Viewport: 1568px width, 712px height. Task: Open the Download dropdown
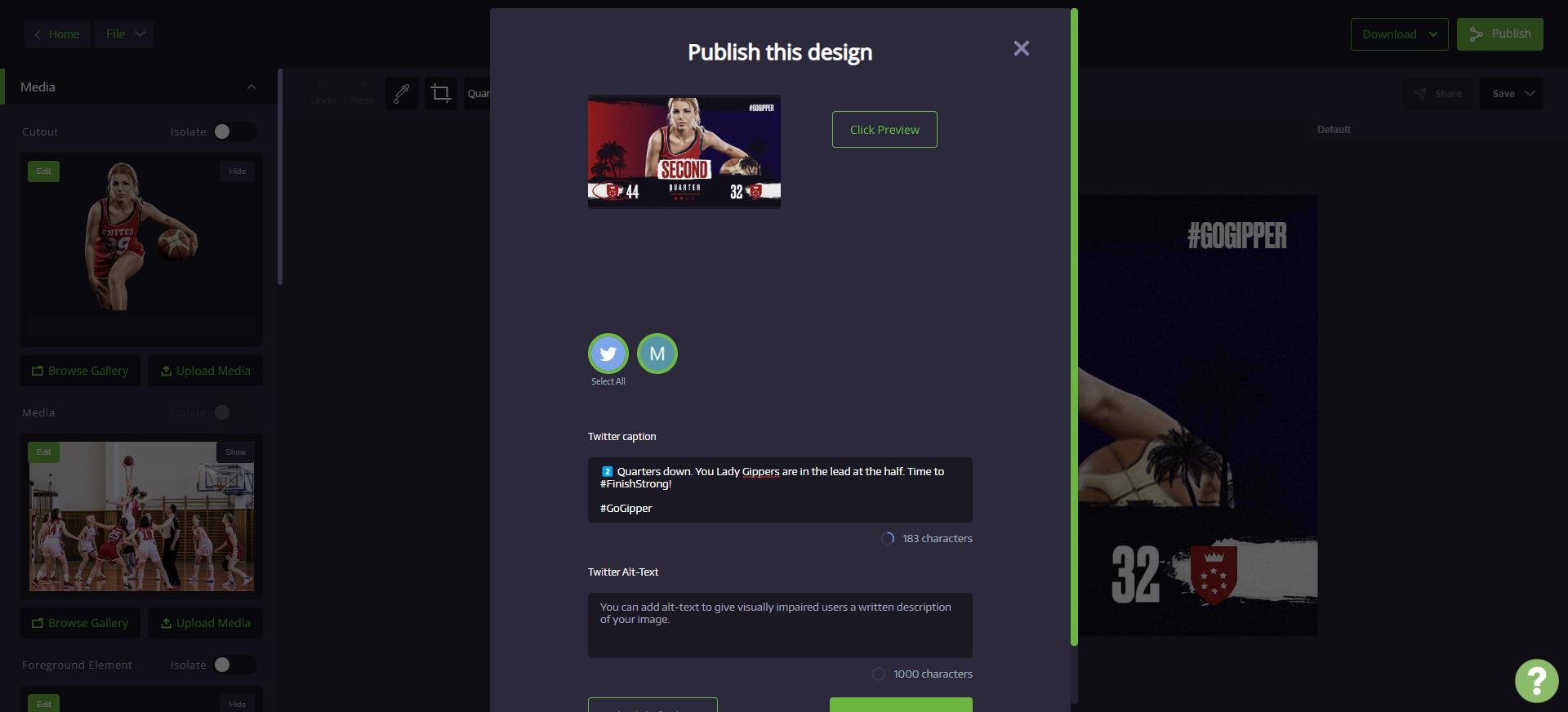point(1399,34)
